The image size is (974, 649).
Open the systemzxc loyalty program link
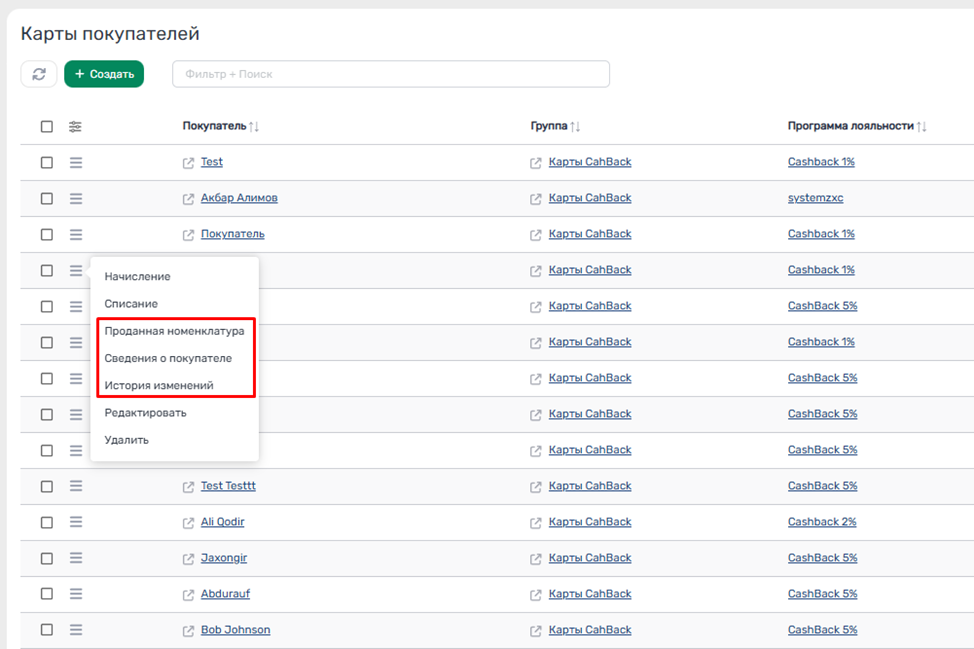click(815, 198)
